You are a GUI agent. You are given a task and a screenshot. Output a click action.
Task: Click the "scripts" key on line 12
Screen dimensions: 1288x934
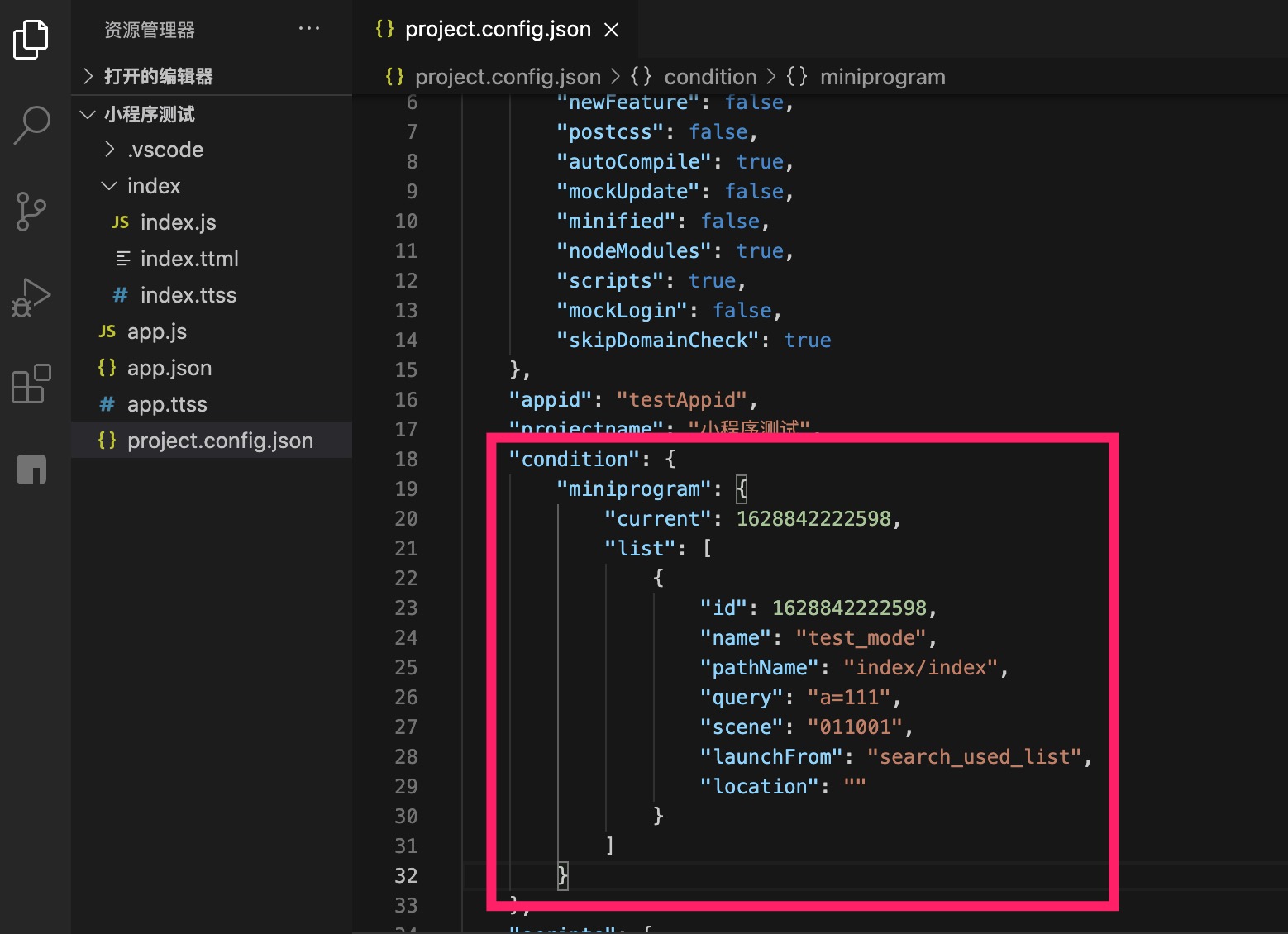[610, 281]
